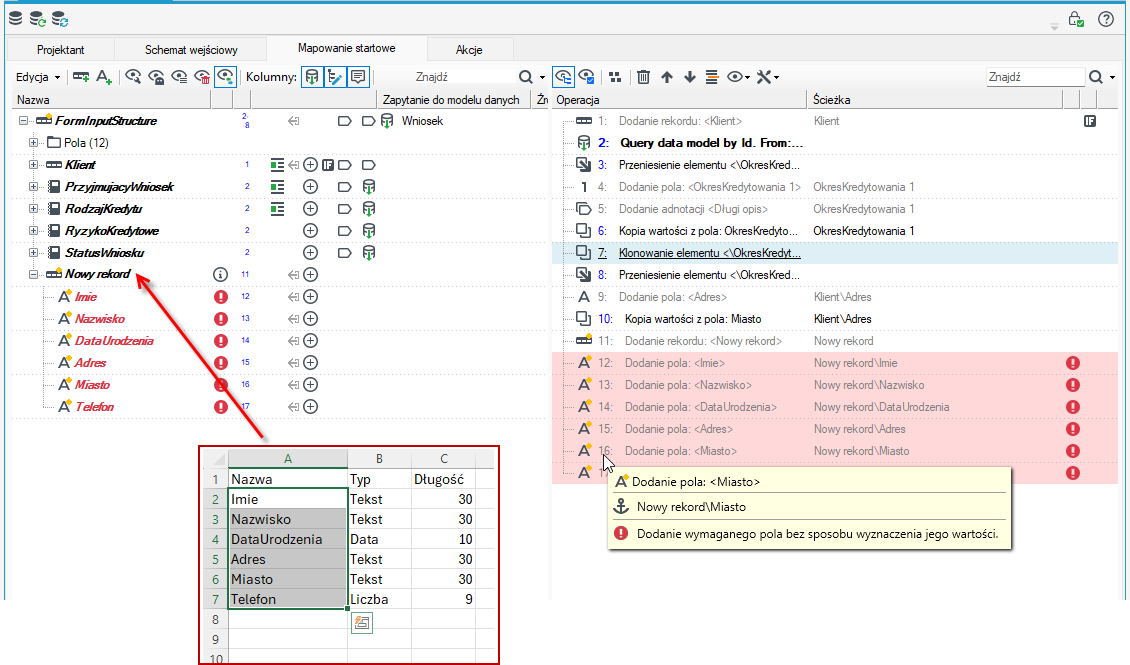Click the red error icon beside Imie

coord(221,297)
